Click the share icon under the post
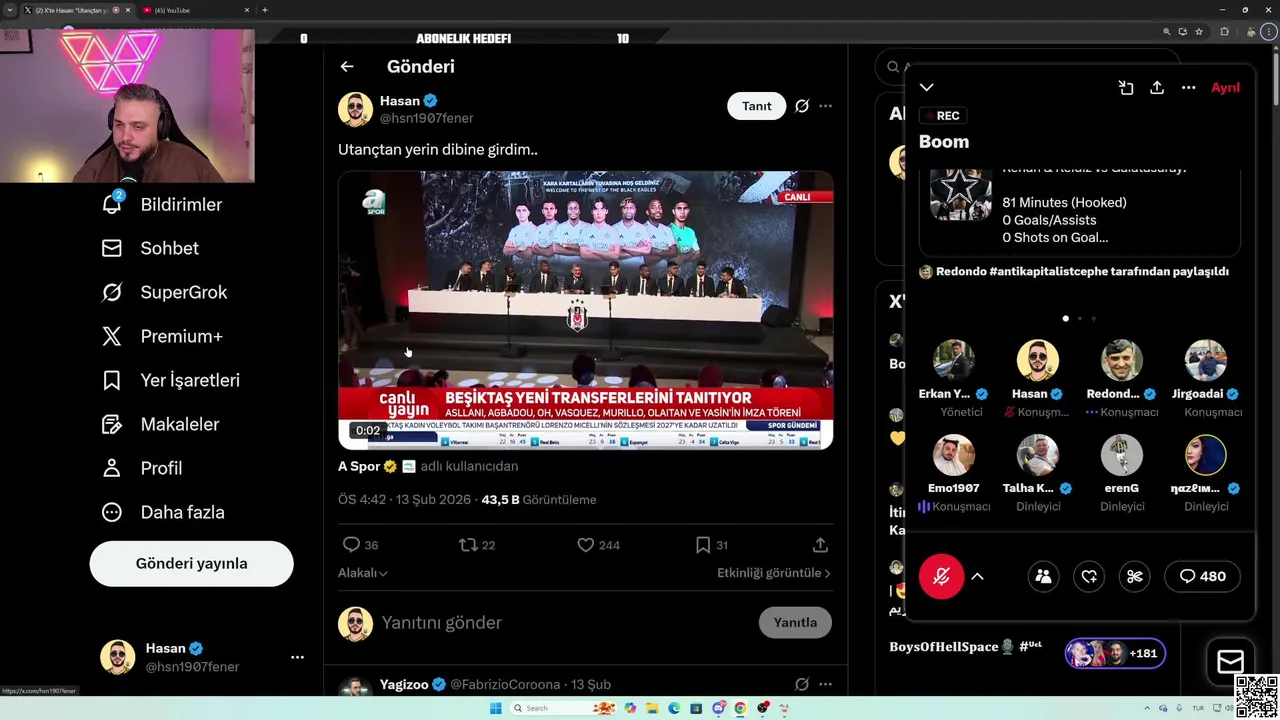 820,545
